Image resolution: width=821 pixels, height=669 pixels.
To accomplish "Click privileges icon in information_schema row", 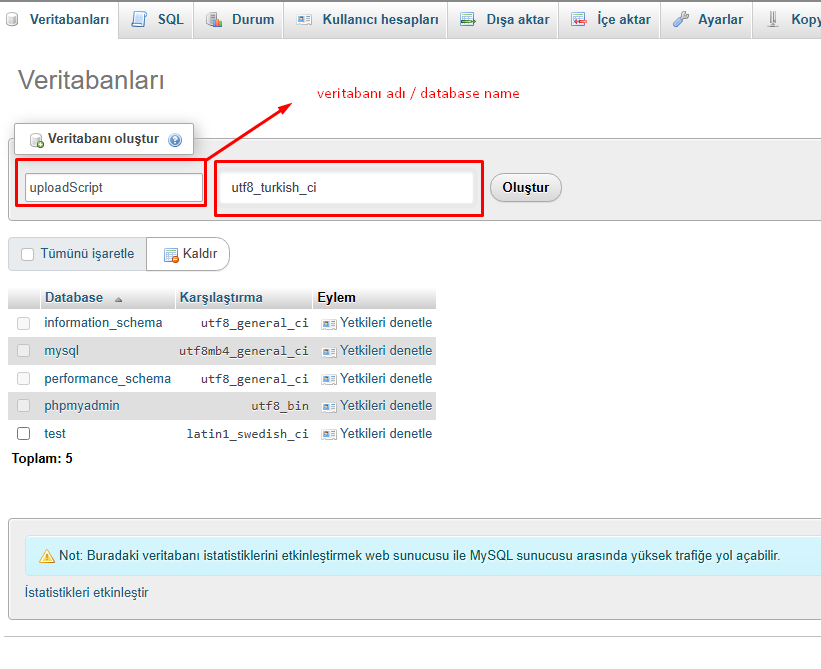I will pyautogui.click(x=329, y=325).
